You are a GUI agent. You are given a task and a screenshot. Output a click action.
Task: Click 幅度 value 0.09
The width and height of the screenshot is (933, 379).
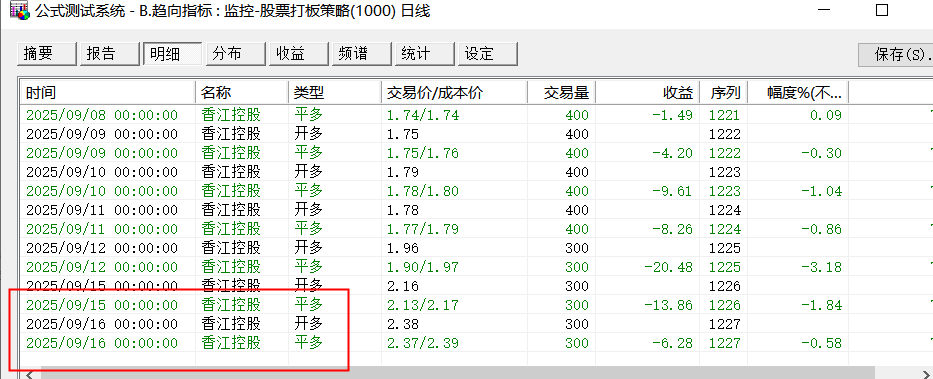point(826,115)
